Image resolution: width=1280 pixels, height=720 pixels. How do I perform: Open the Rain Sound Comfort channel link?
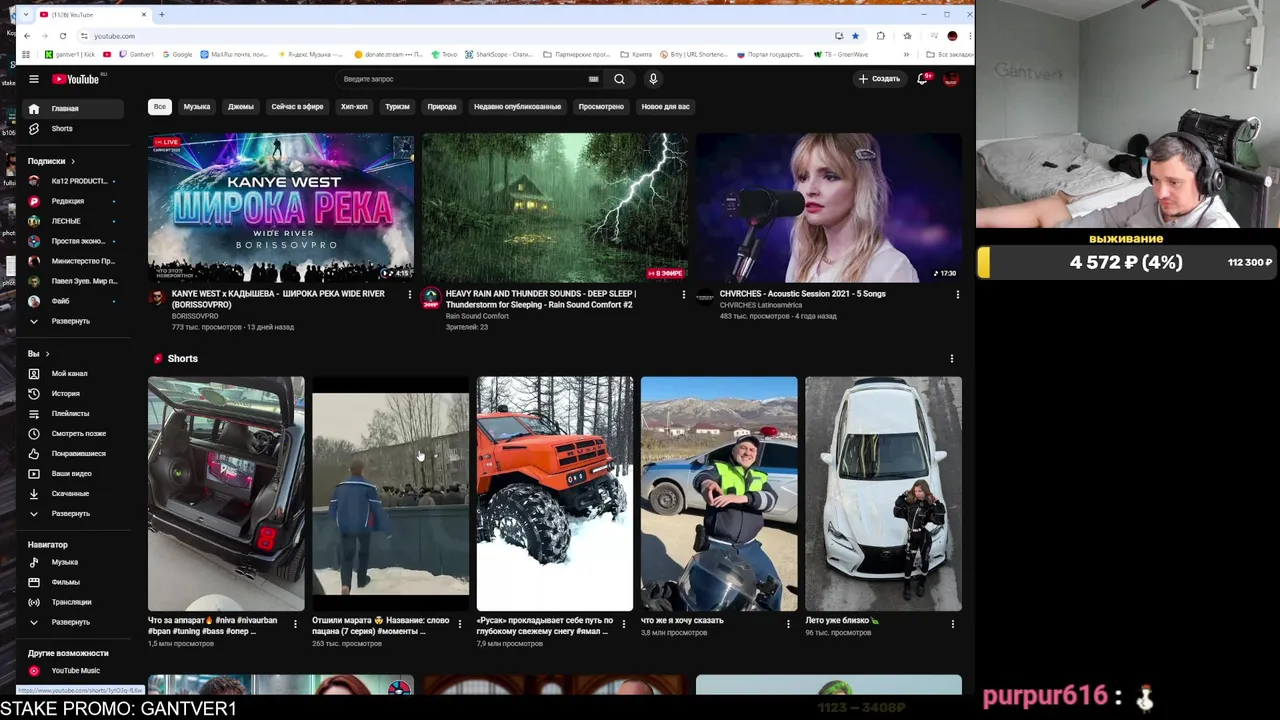click(x=477, y=316)
